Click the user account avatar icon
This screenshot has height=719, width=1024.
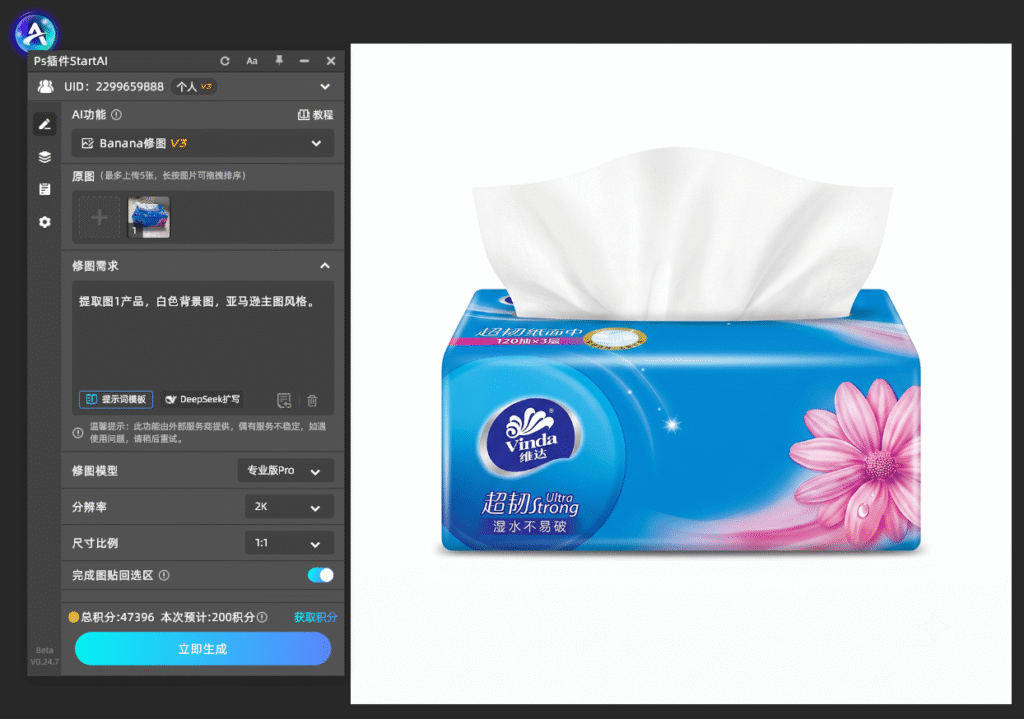tap(46, 86)
